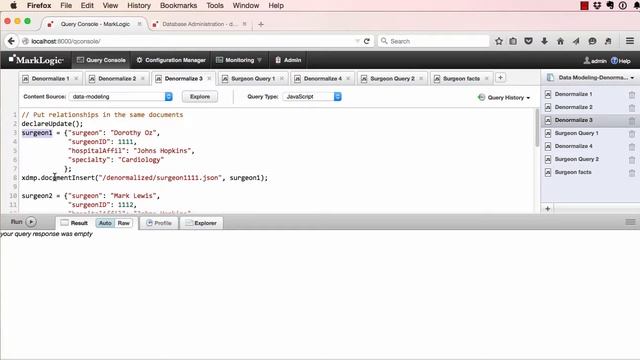
Task: Switch to Denormalize 4 tab
Action: [x=322, y=78]
